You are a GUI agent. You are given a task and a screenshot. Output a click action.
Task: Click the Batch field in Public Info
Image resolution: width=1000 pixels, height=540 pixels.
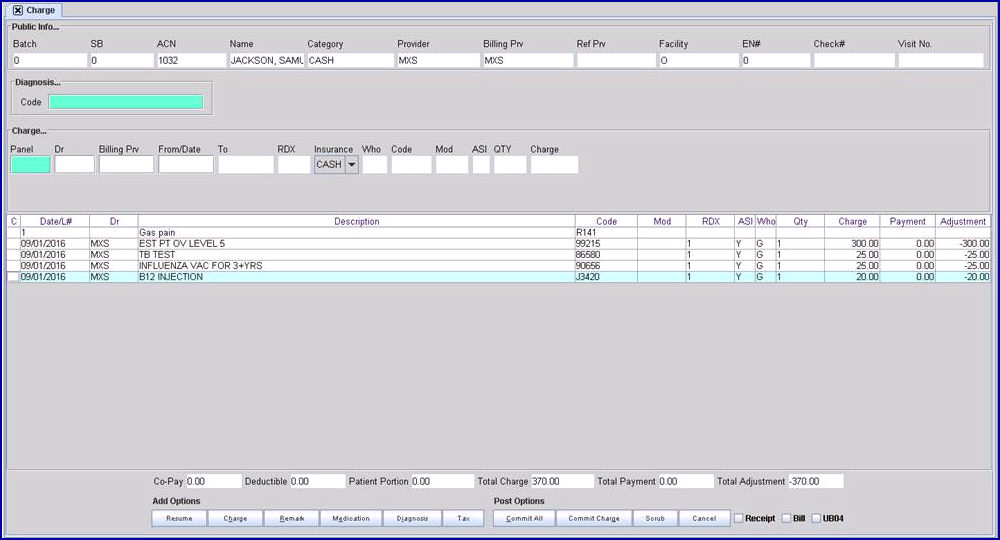[49, 61]
